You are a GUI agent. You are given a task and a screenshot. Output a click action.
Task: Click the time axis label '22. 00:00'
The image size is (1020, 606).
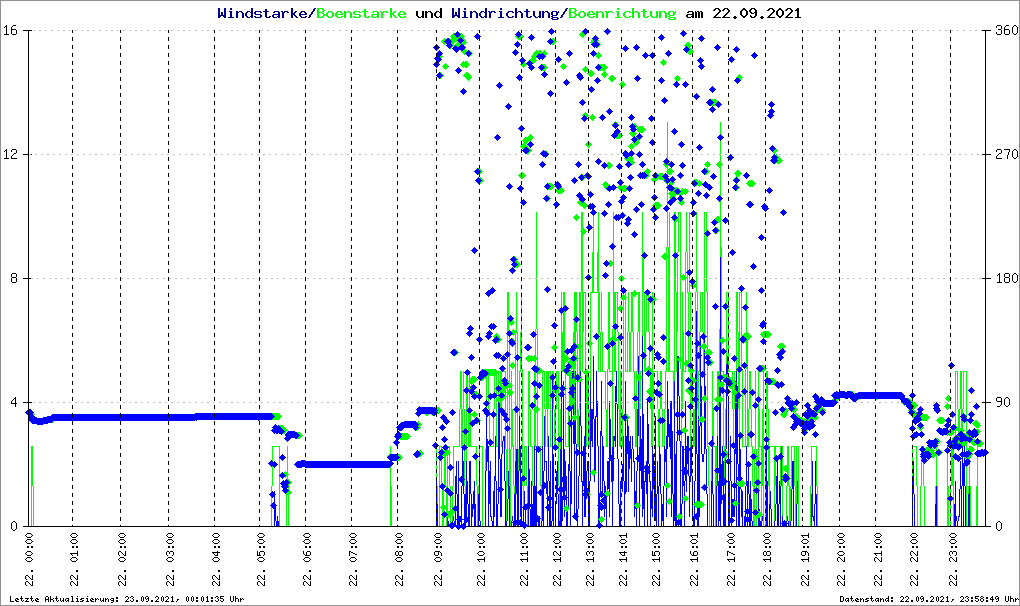click(29, 560)
